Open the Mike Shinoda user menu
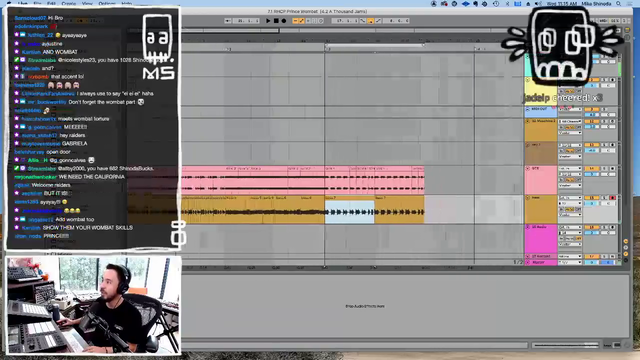This screenshot has width=640, height=360. (x=596, y=4)
